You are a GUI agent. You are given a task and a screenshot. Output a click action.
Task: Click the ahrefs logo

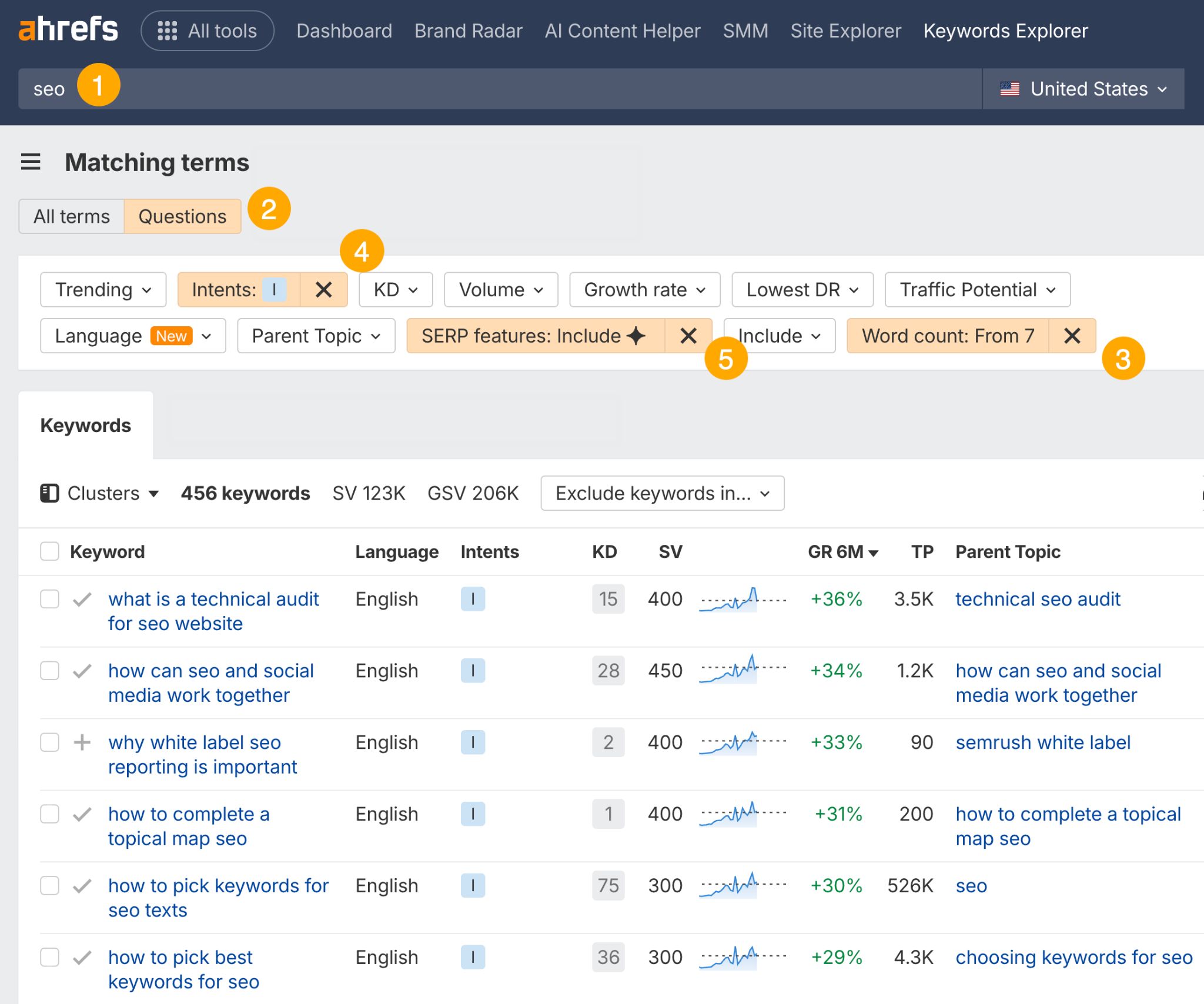tap(68, 28)
